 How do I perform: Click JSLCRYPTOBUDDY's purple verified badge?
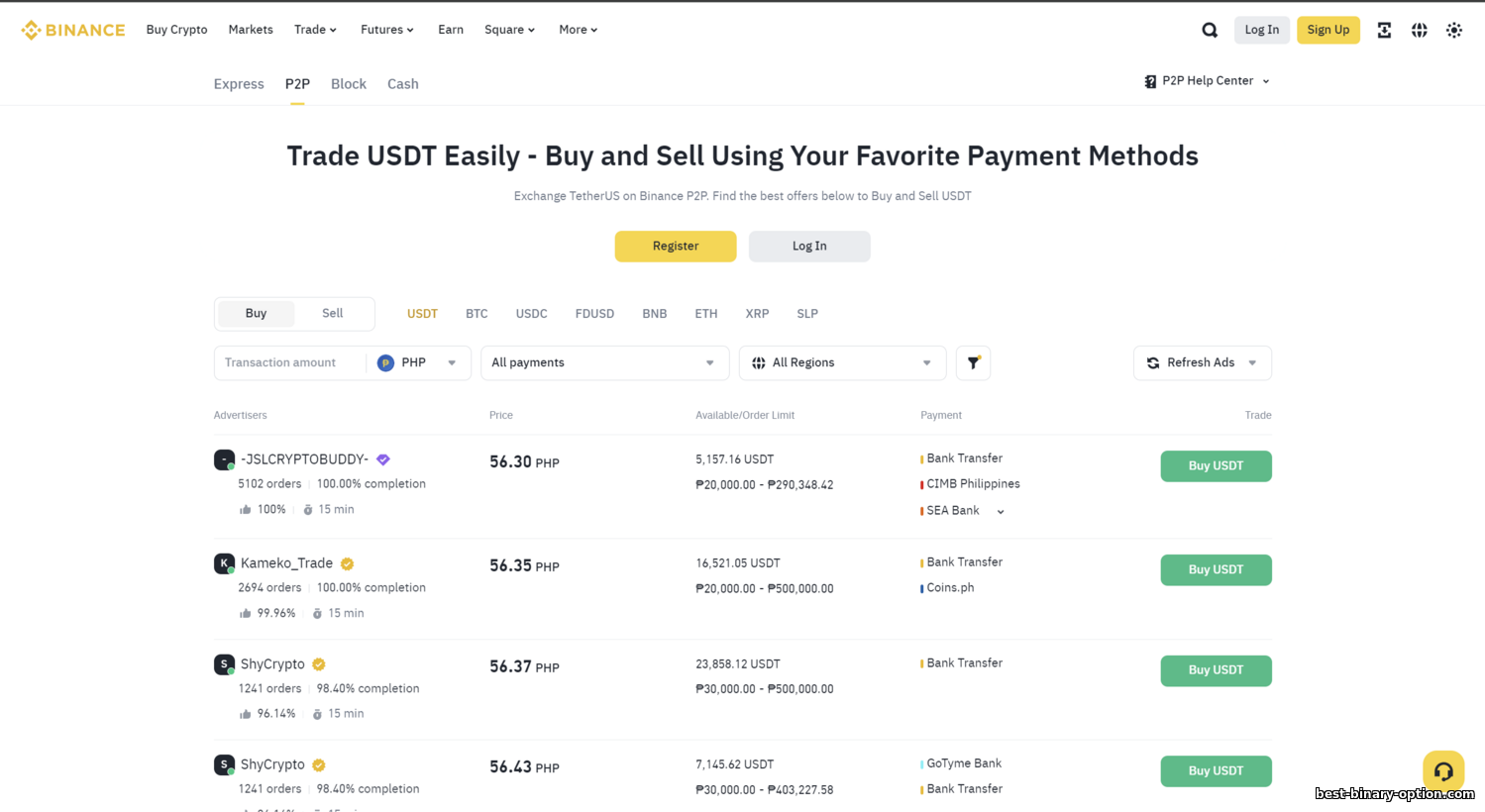tap(383, 459)
